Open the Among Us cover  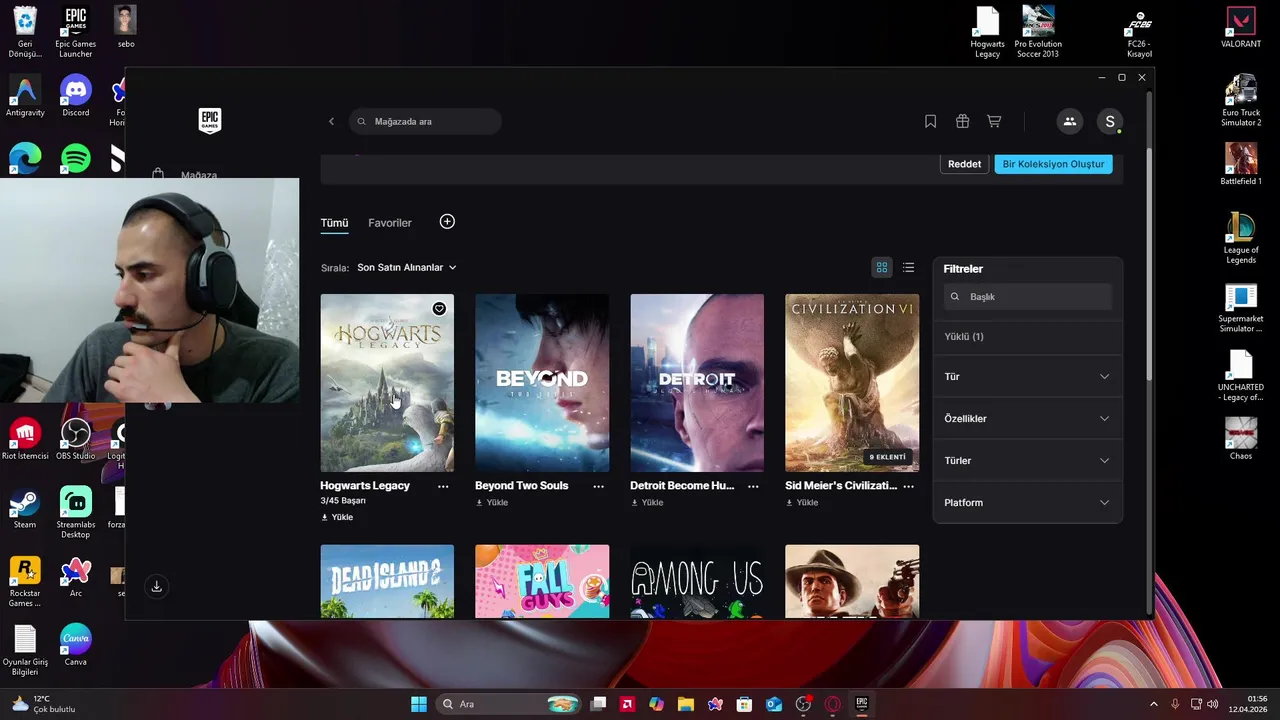tap(697, 581)
